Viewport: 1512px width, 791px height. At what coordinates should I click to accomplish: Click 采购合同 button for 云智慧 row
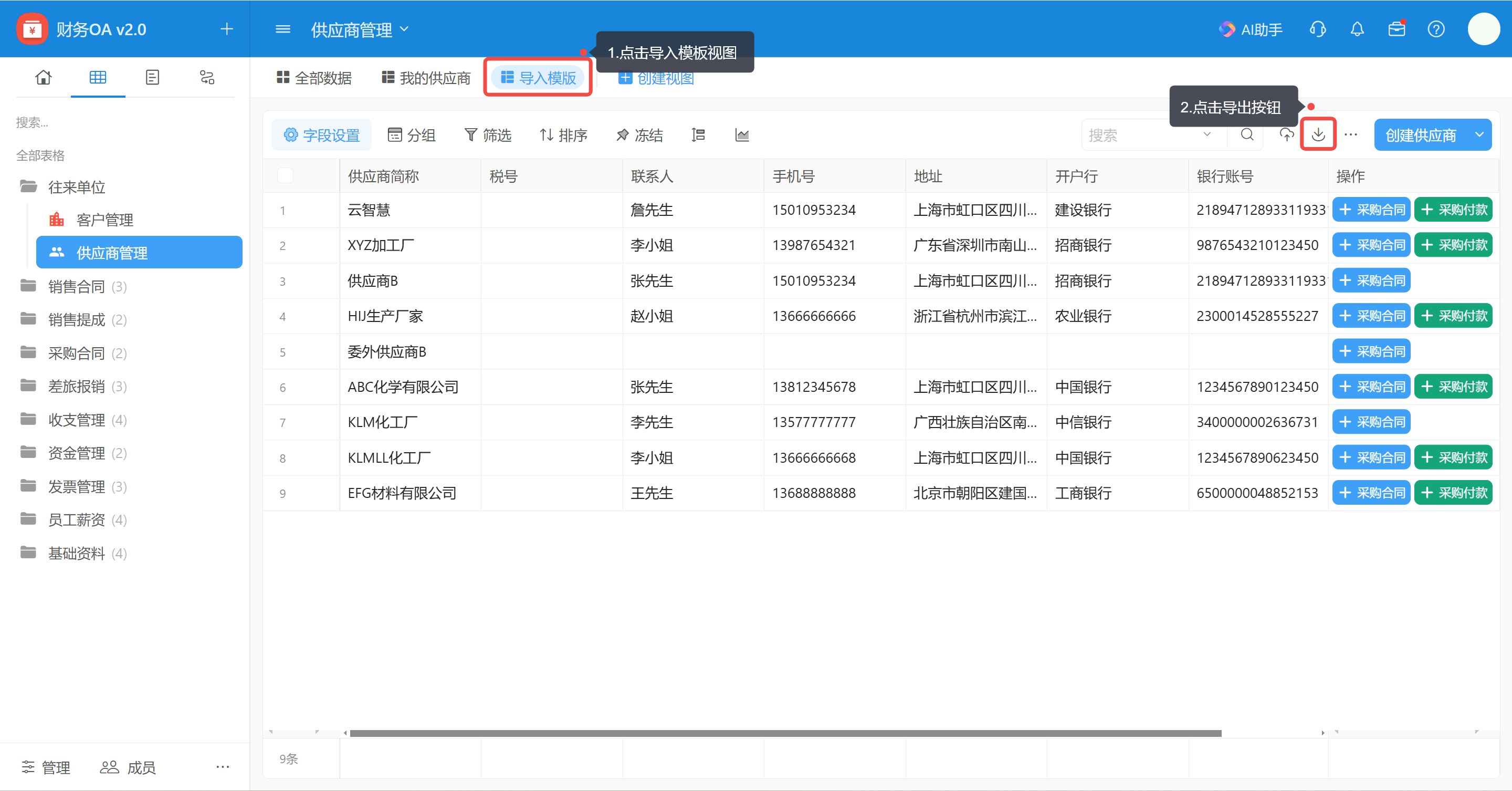tap(1371, 210)
